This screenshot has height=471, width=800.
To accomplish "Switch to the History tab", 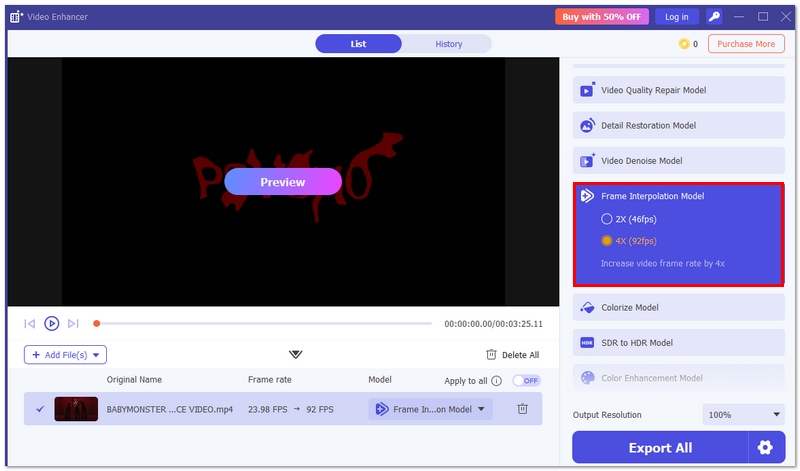I will tap(448, 44).
